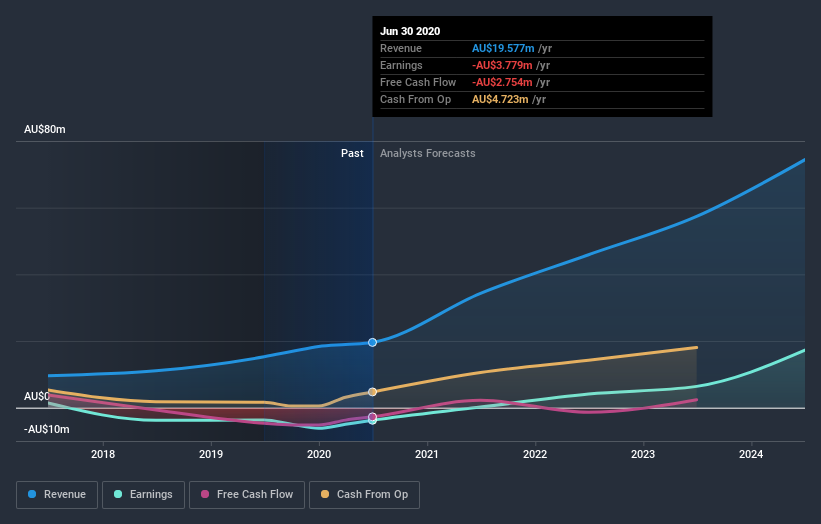Click the AU$19.577m revenue value
Viewport: 821px width, 524px height.
tap(503, 48)
